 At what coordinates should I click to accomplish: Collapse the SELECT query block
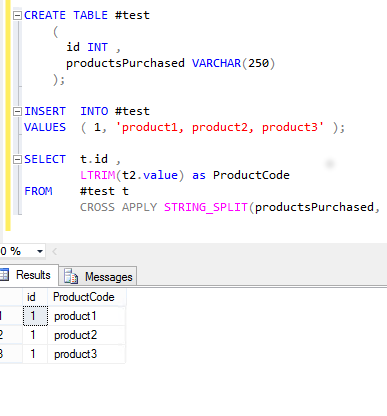click(17, 160)
